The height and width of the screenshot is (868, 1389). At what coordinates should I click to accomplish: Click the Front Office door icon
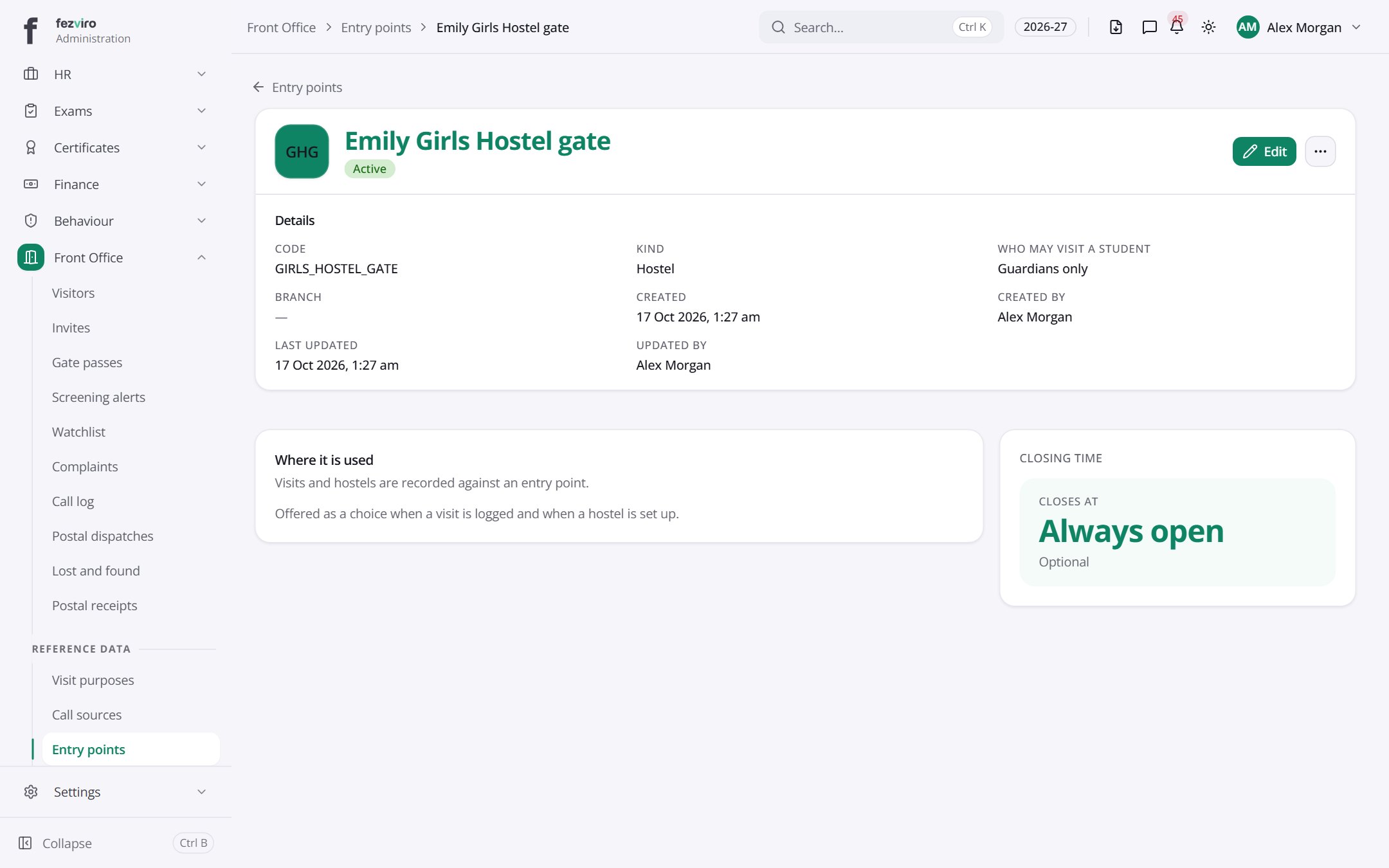point(31,257)
